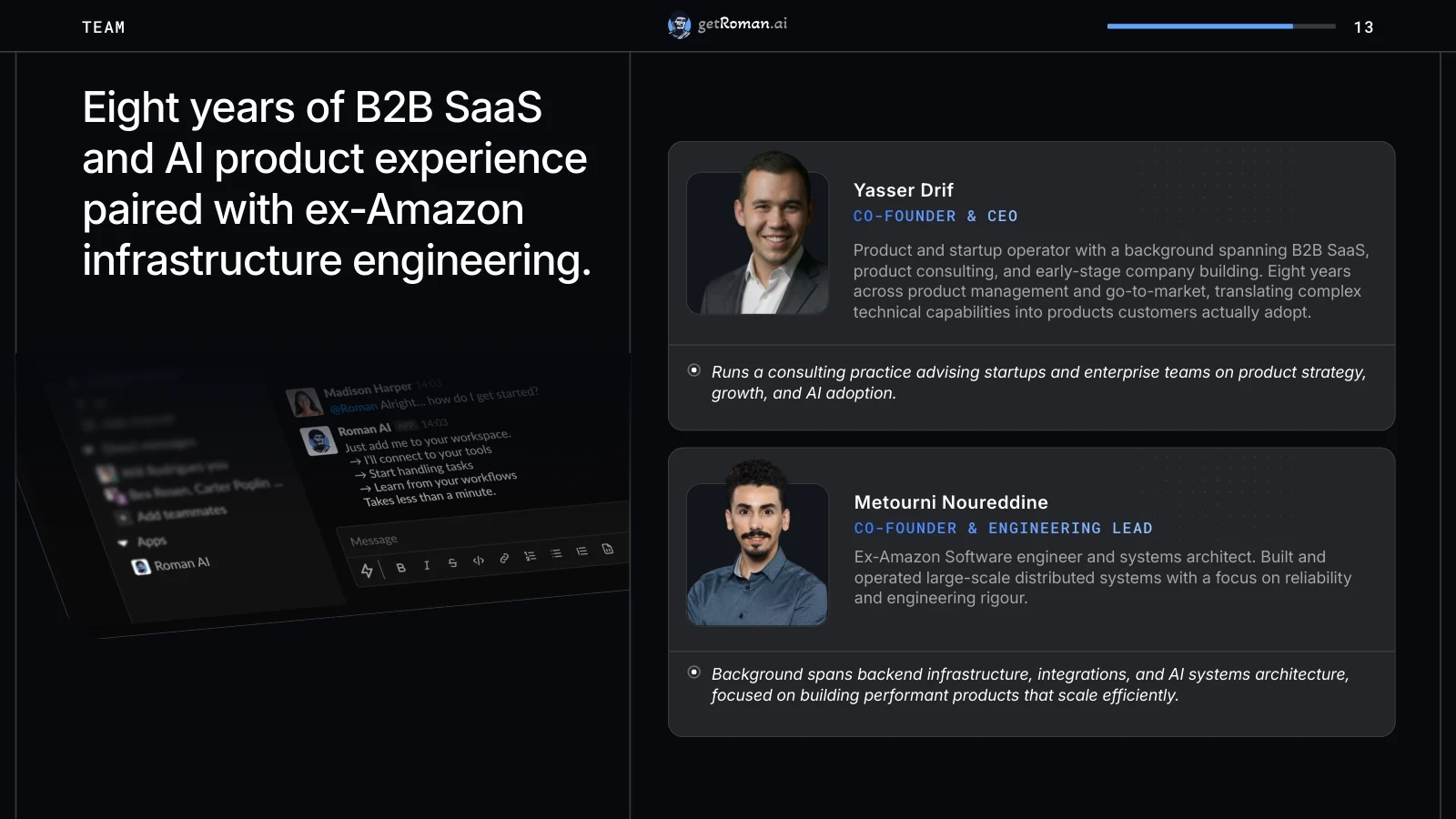This screenshot has height=819, width=1456.
Task: Click Madison Harper's avatar in the chat
Action: [x=304, y=401]
